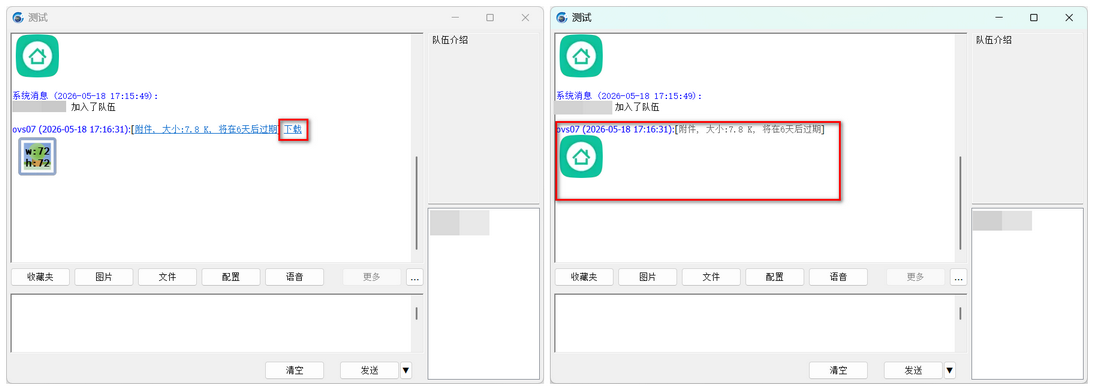Expand send options arrow in right window

pyautogui.click(x=950, y=370)
